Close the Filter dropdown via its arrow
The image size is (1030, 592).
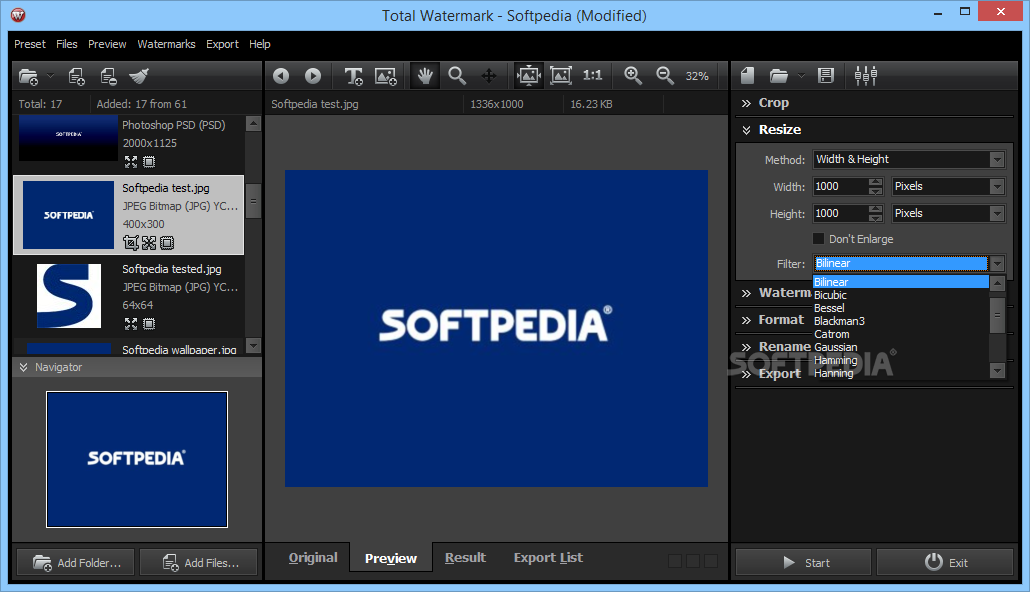click(997, 263)
